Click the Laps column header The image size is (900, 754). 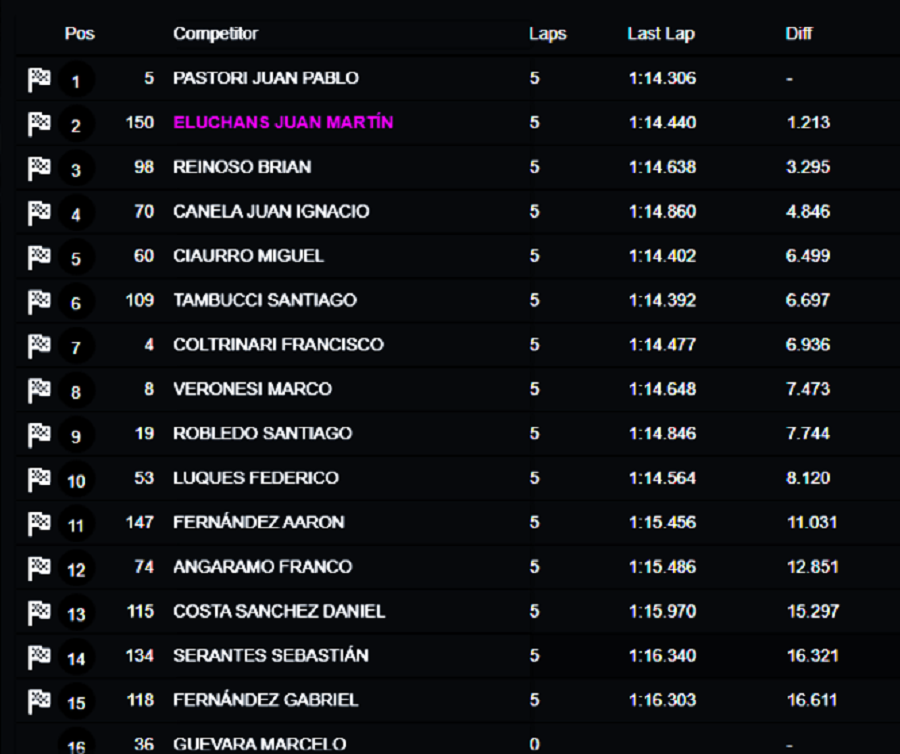[x=548, y=34]
